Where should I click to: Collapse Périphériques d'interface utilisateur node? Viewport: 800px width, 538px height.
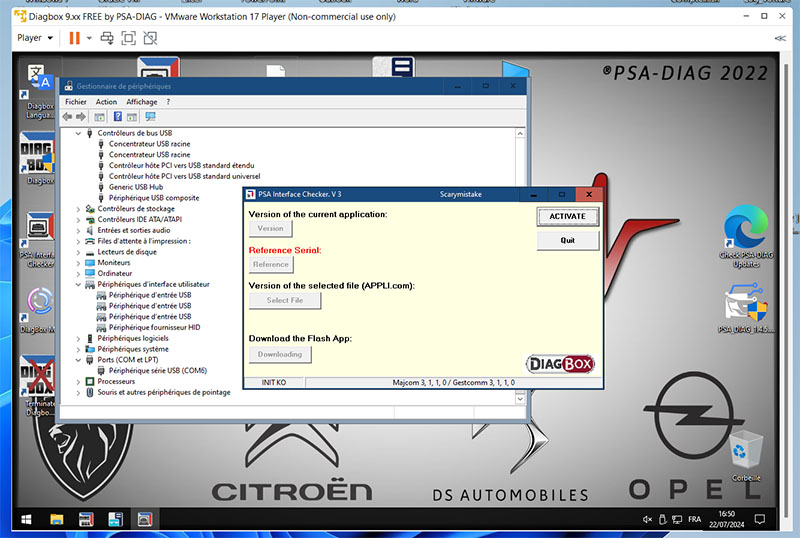pyautogui.click(x=78, y=284)
